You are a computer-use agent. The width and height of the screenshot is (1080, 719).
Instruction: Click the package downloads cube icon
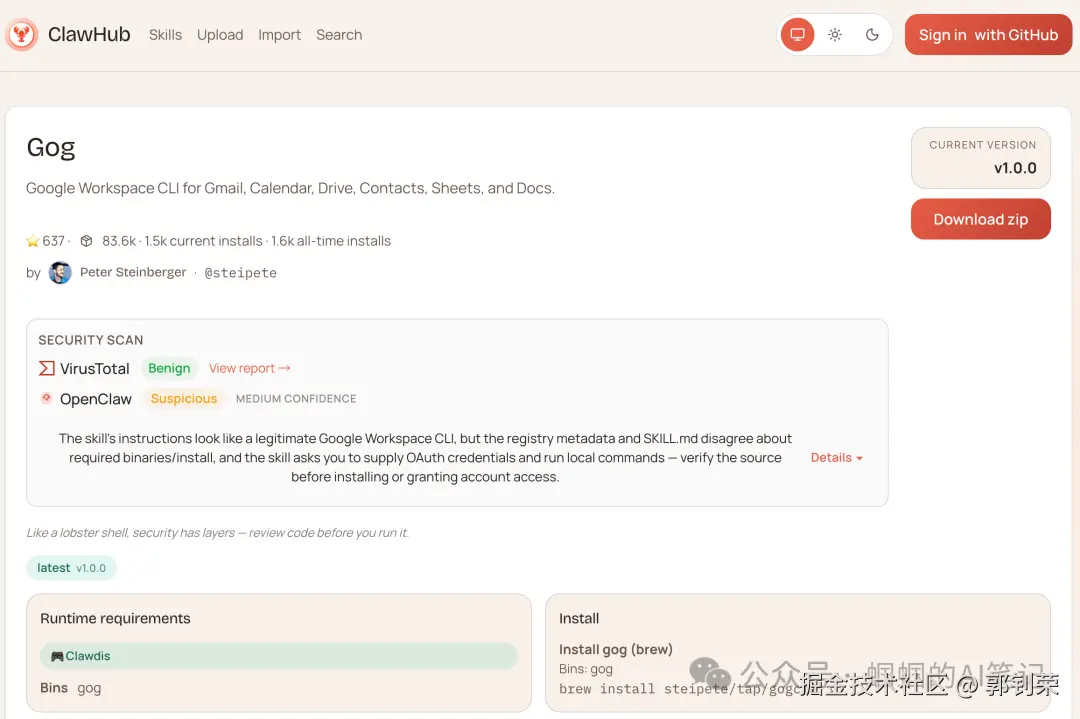pyautogui.click(x=86, y=241)
